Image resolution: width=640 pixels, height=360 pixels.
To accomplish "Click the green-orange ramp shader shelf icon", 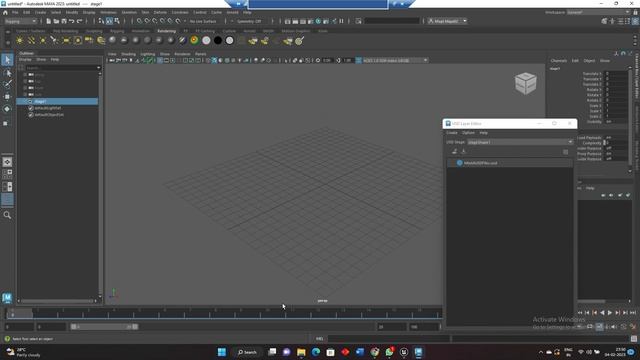I will [195, 40].
